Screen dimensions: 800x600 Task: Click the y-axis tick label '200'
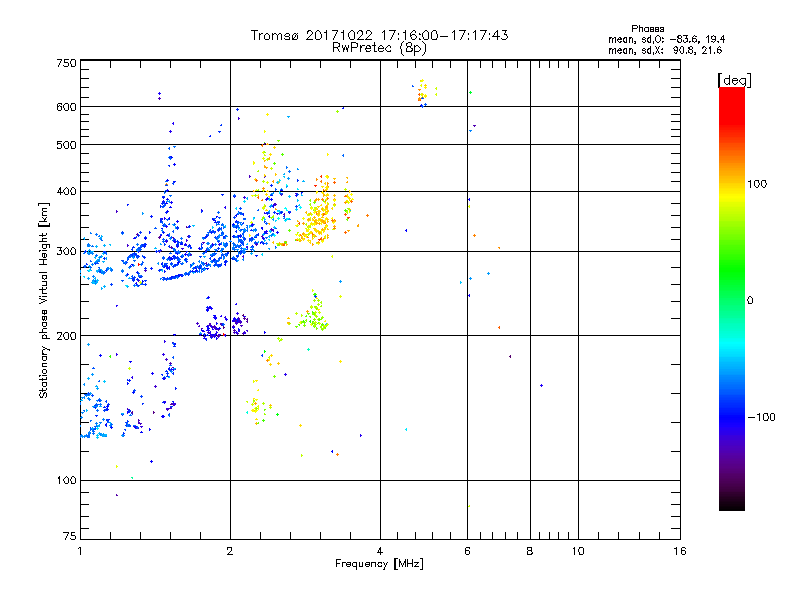point(67,336)
